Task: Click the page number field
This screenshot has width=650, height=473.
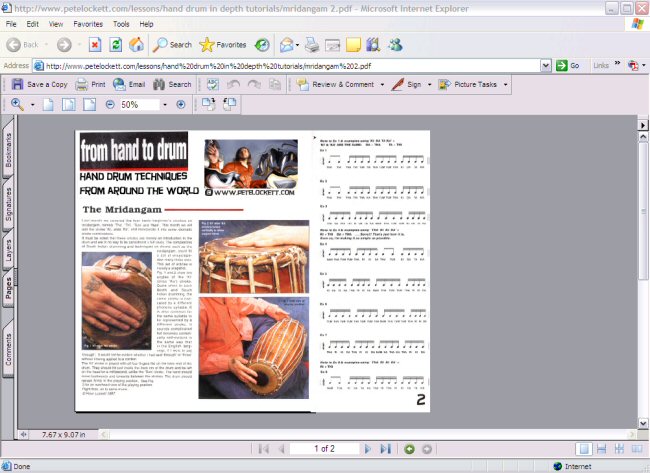Action: tap(324, 449)
